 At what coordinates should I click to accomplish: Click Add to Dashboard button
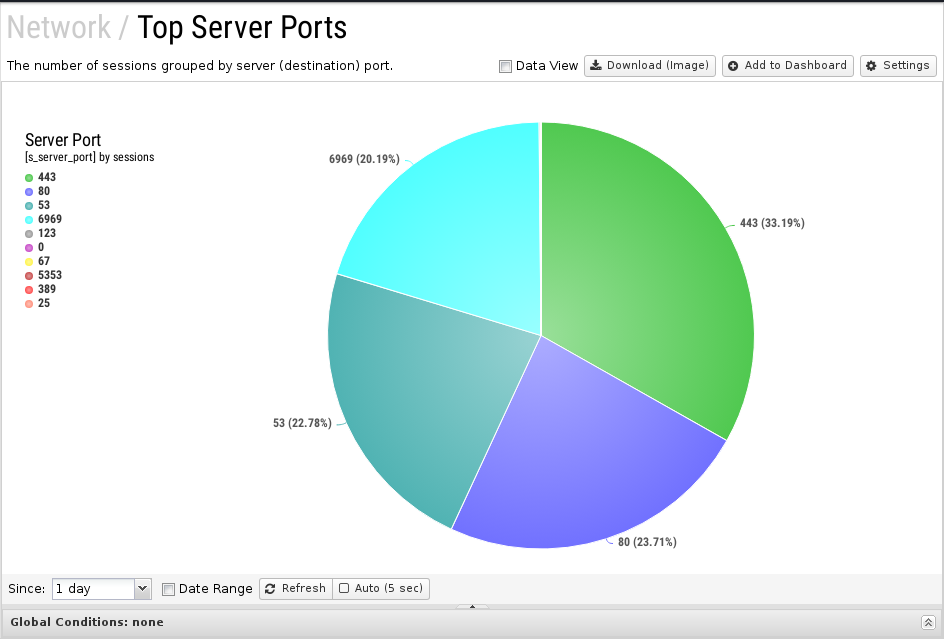787,66
